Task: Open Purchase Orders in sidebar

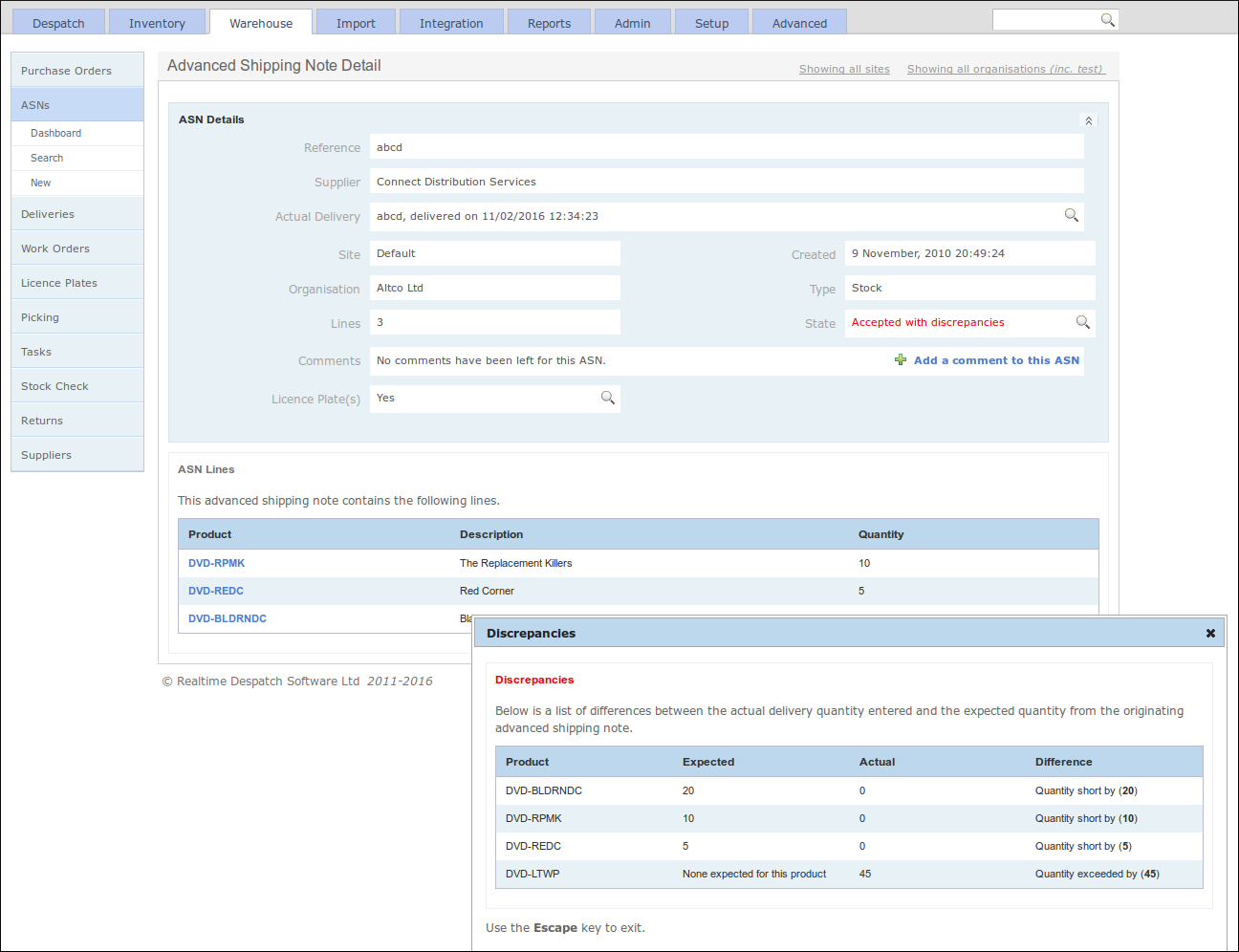Action: click(77, 71)
